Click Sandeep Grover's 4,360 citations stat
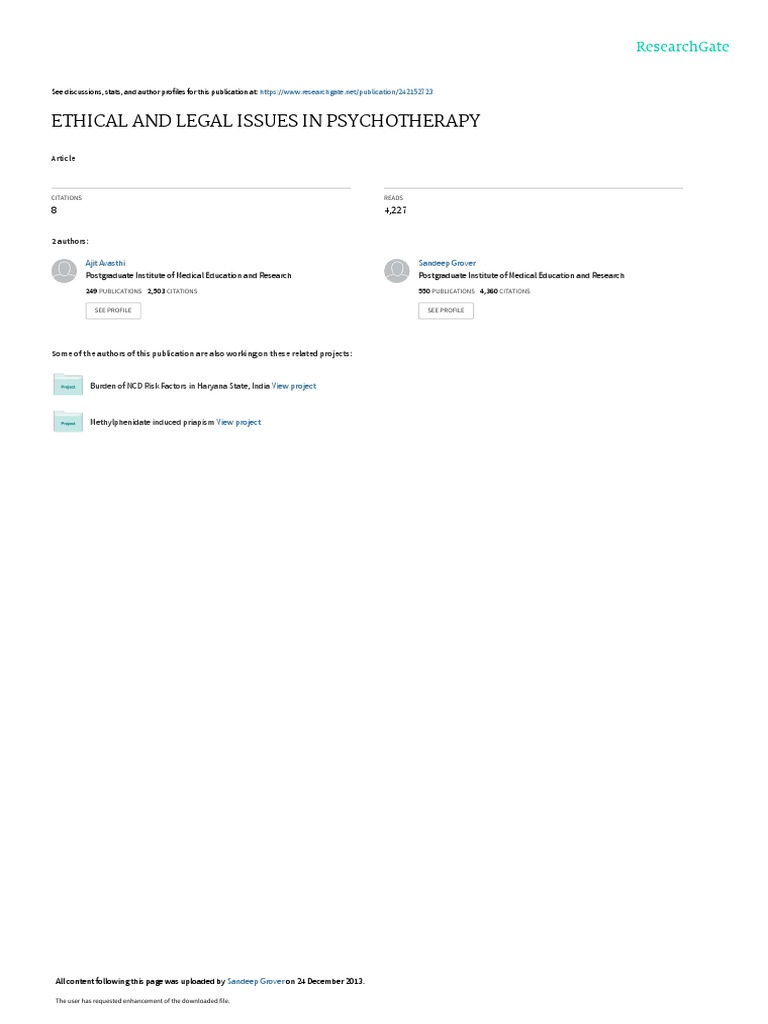This screenshot has width=768, height=1024. click(505, 291)
